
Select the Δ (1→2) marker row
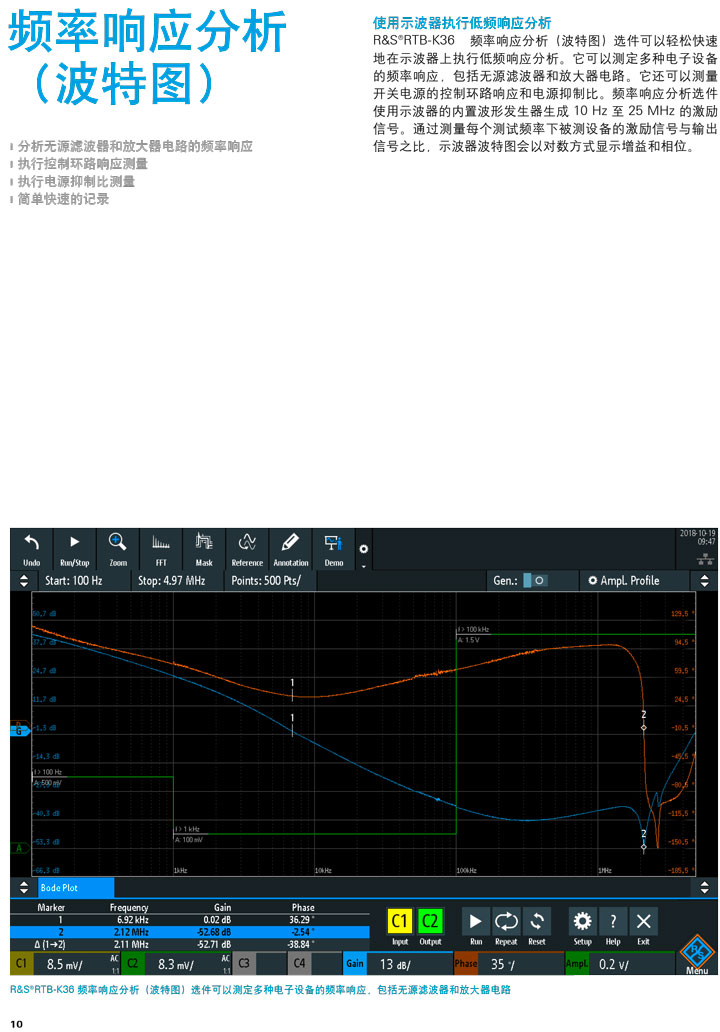pyautogui.click(x=190, y=944)
